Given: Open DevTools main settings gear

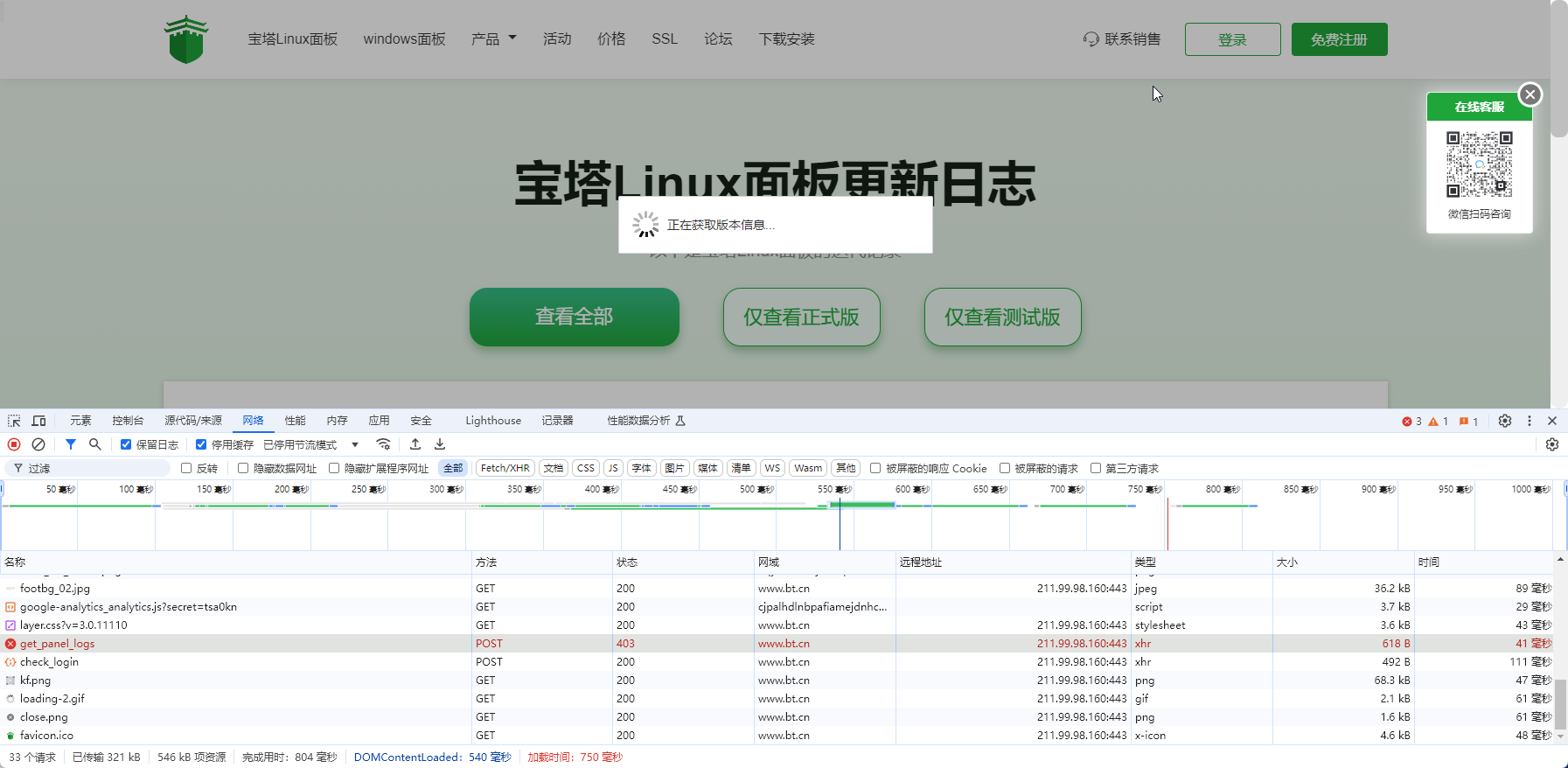Looking at the screenshot, I should pyautogui.click(x=1505, y=421).
